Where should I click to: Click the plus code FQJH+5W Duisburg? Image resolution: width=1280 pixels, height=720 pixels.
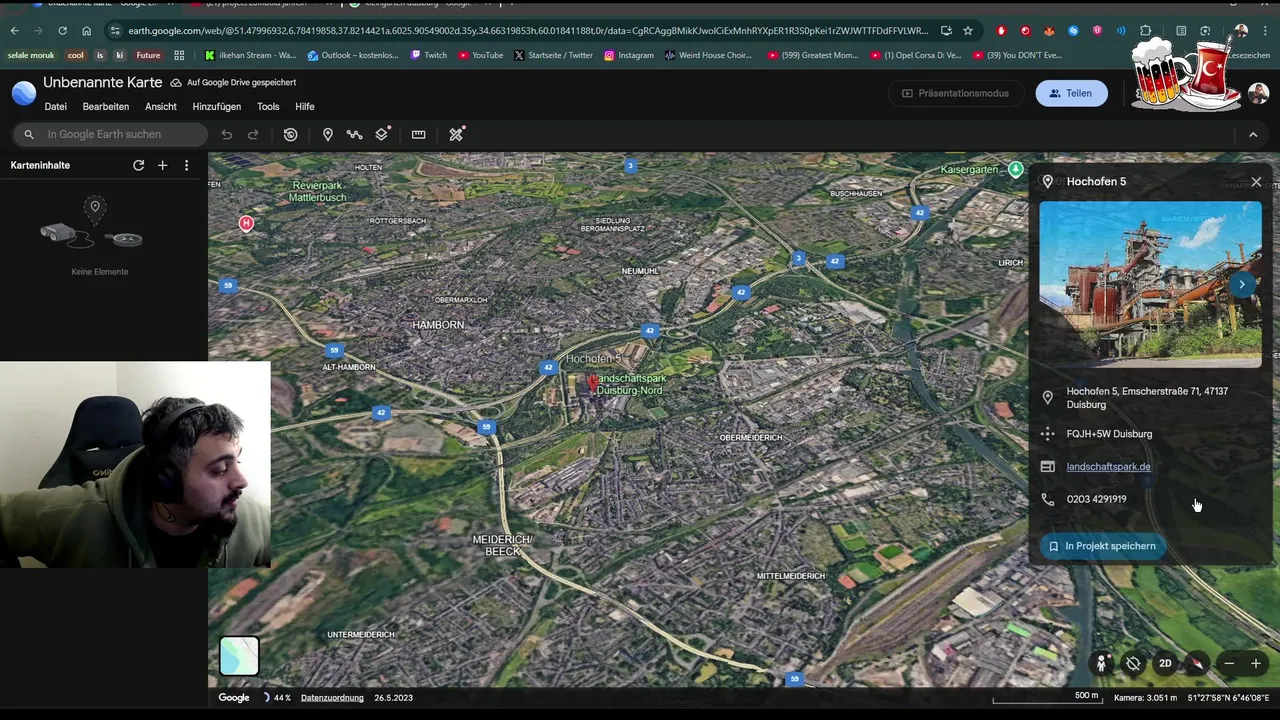(1109, 434)
